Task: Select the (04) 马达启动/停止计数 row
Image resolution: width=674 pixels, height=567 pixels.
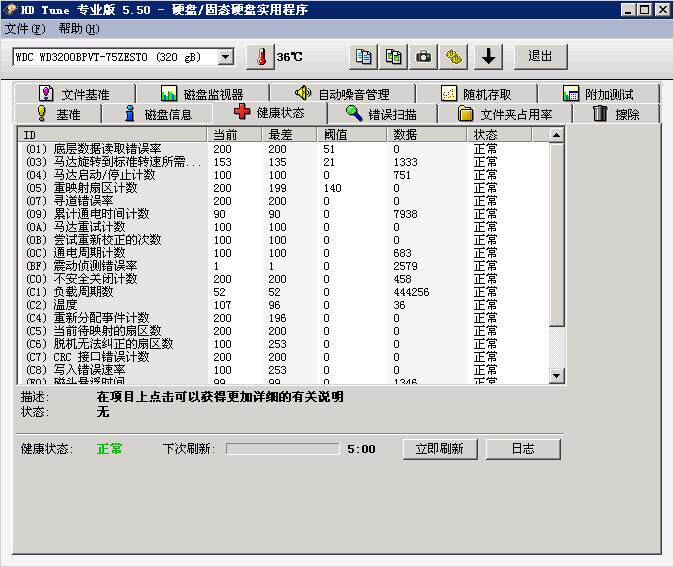Action: pyautogui.click(x=285, y=175)
